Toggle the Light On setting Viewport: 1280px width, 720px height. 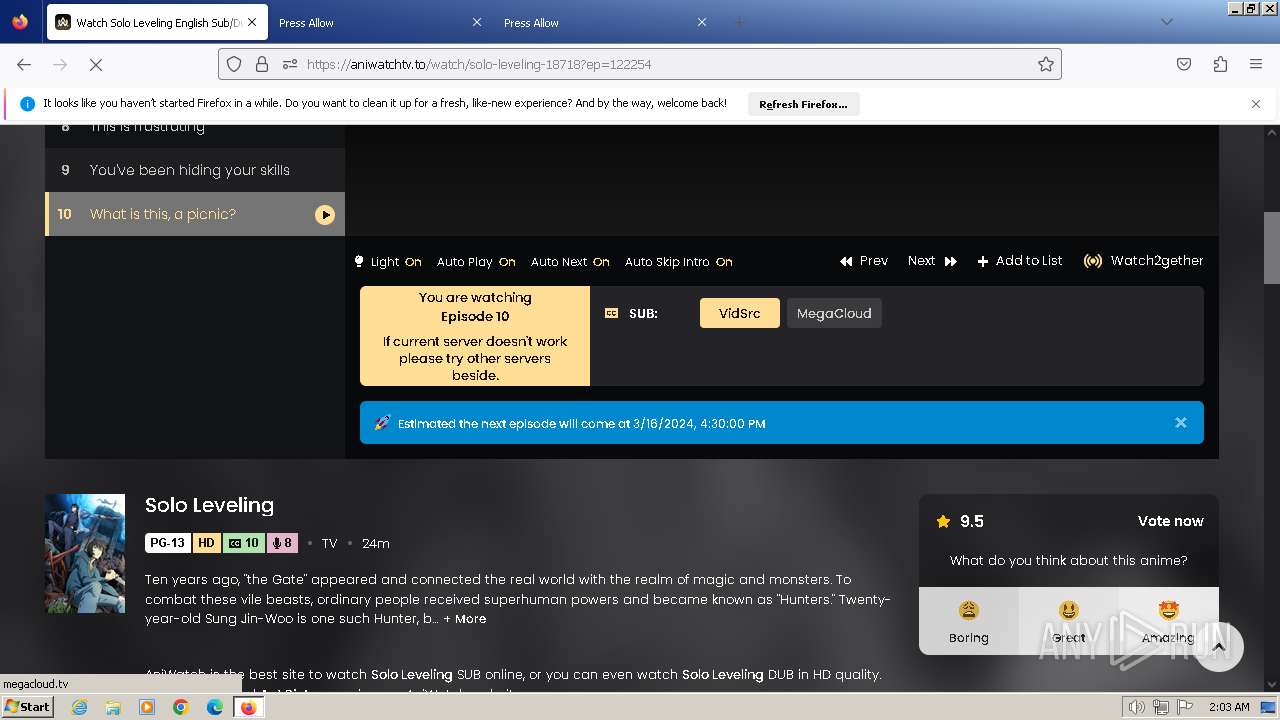388,262
